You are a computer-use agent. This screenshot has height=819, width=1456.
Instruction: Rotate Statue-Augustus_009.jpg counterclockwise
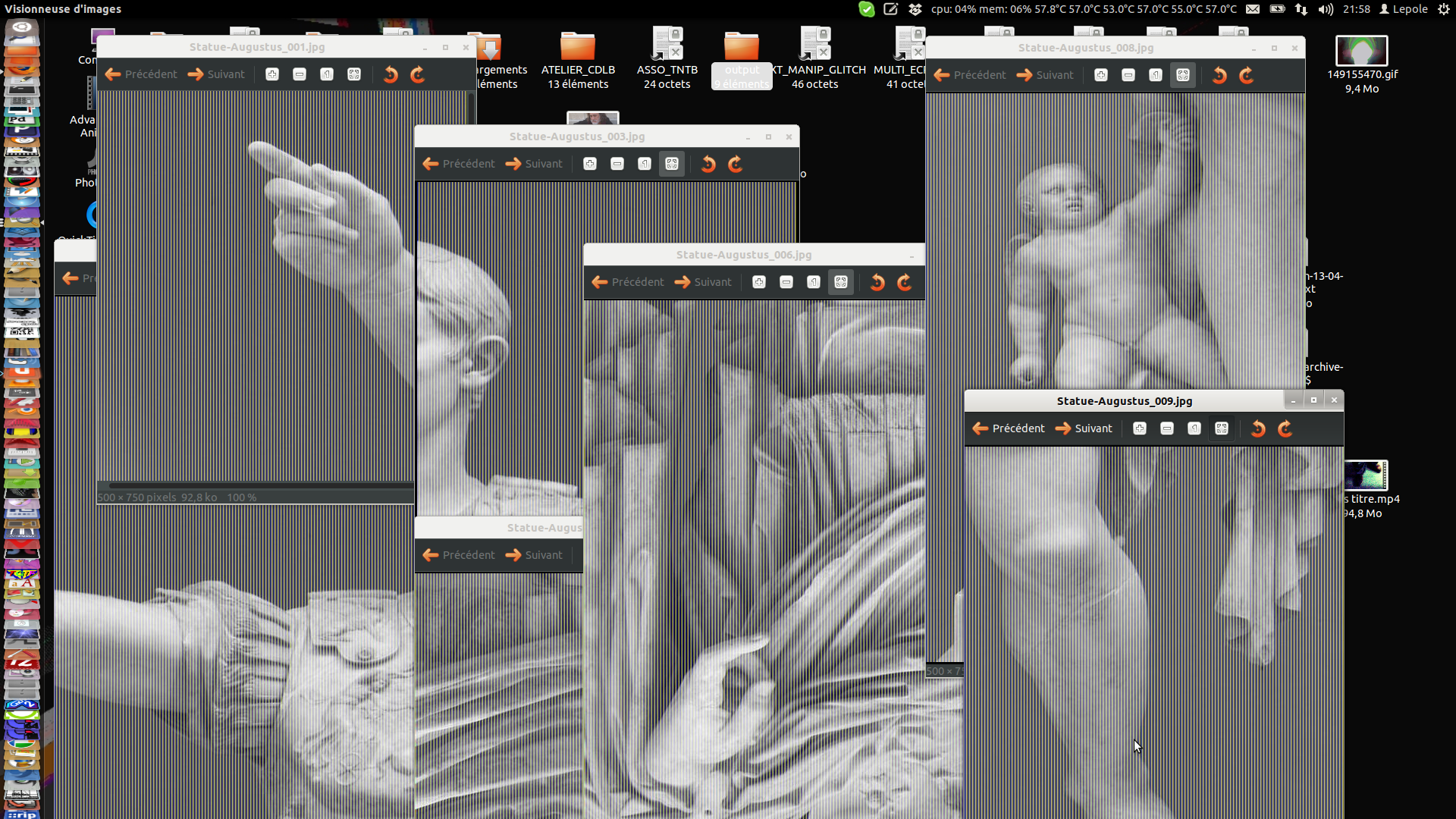(1258, 428)
